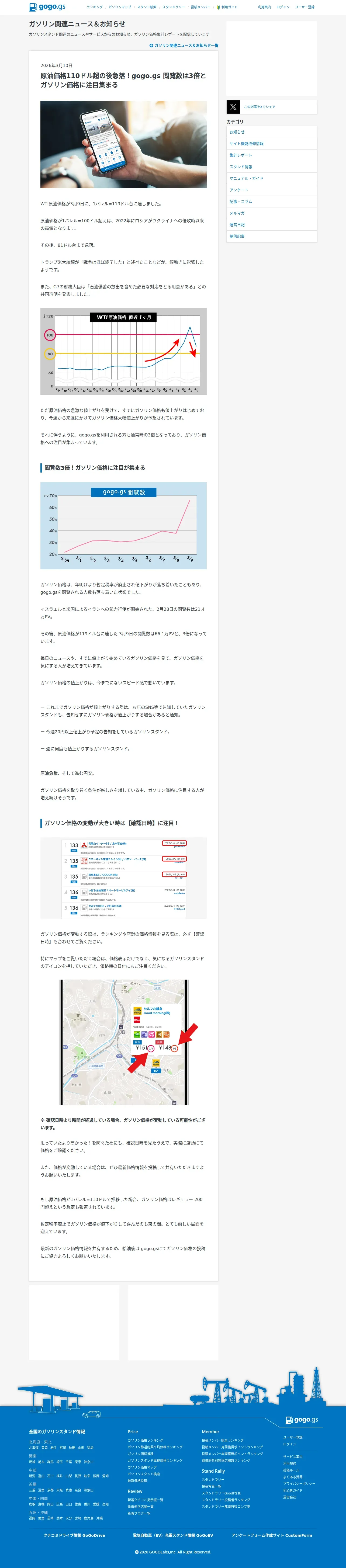The width and height of the screenshot is (346, 1568).
Task: Click 利用案内 header link
Action: (x=264, y=7)
